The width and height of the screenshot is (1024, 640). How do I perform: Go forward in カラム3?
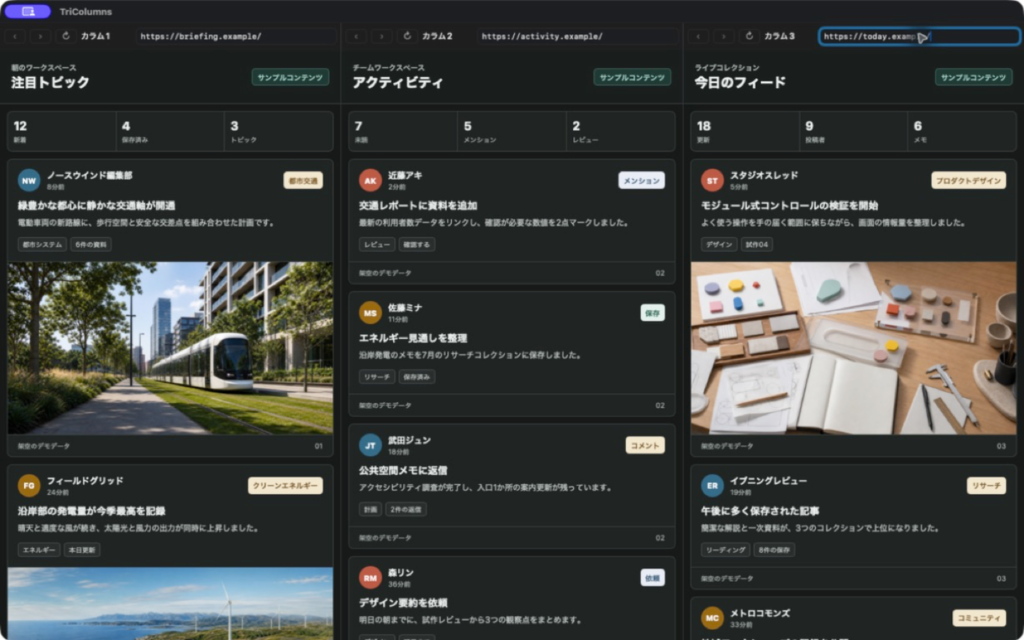(x=724, y=37)
